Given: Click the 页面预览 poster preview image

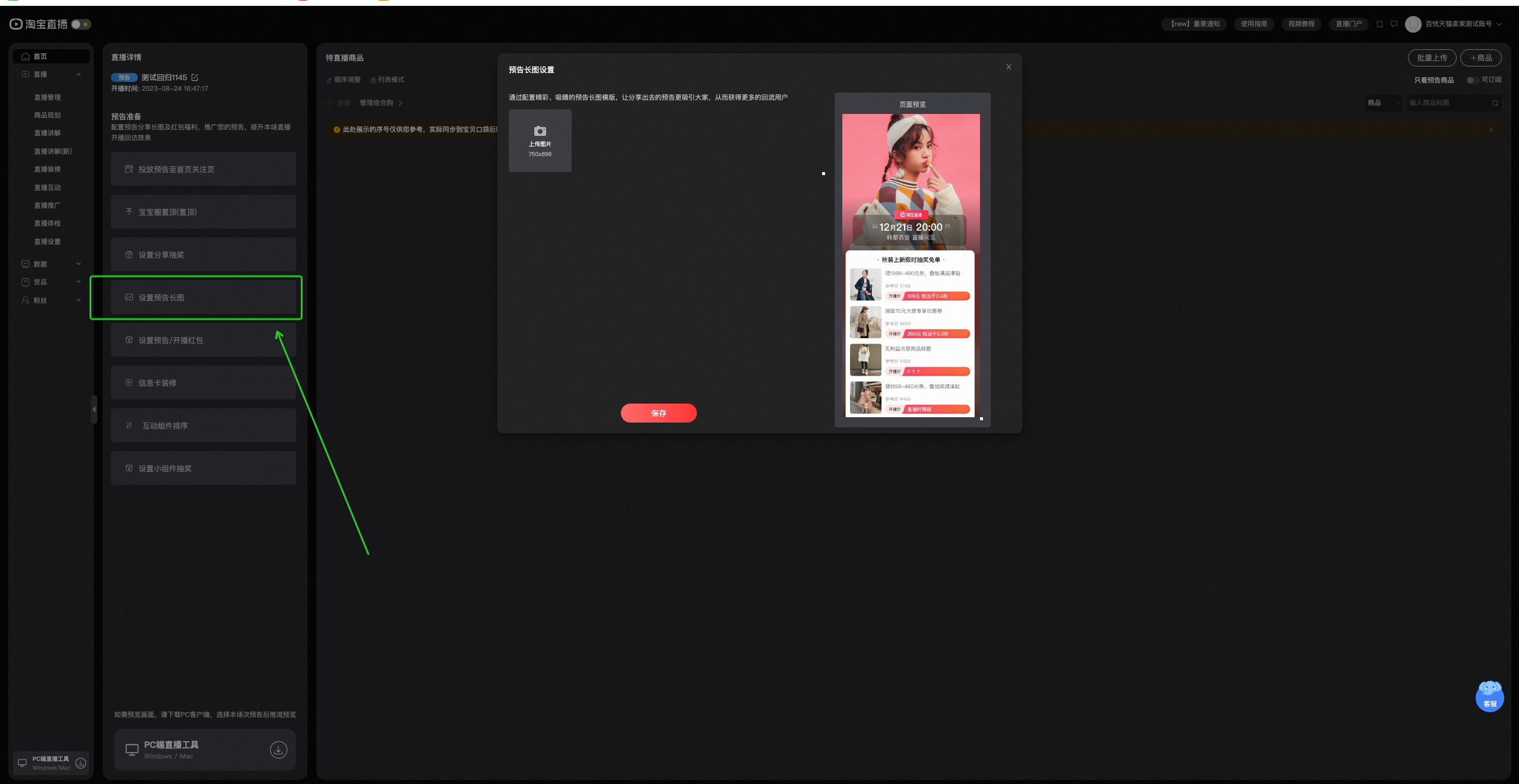Looking at the screenshot, I should tap(911, 265).
